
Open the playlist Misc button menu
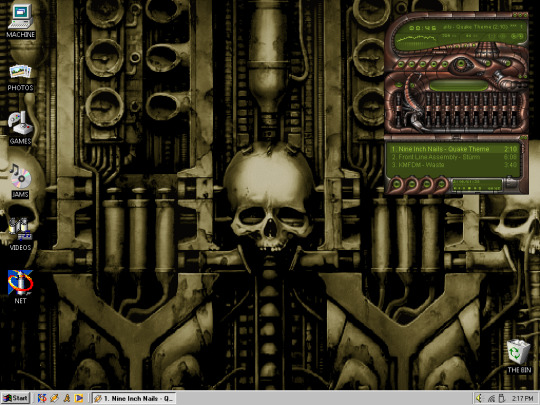(441, 184)
